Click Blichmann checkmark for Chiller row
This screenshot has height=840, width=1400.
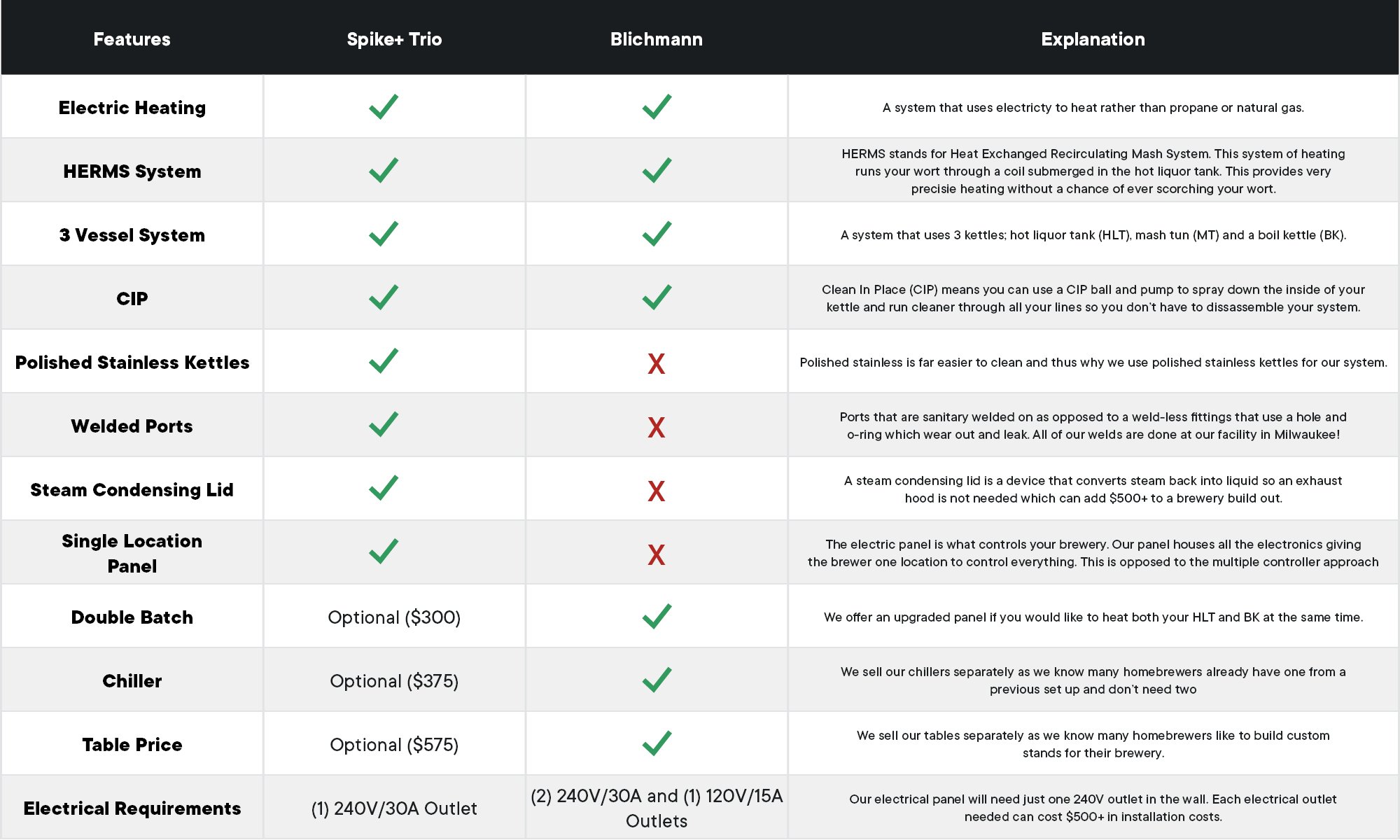pyautogui.click(x=657, y=680)
